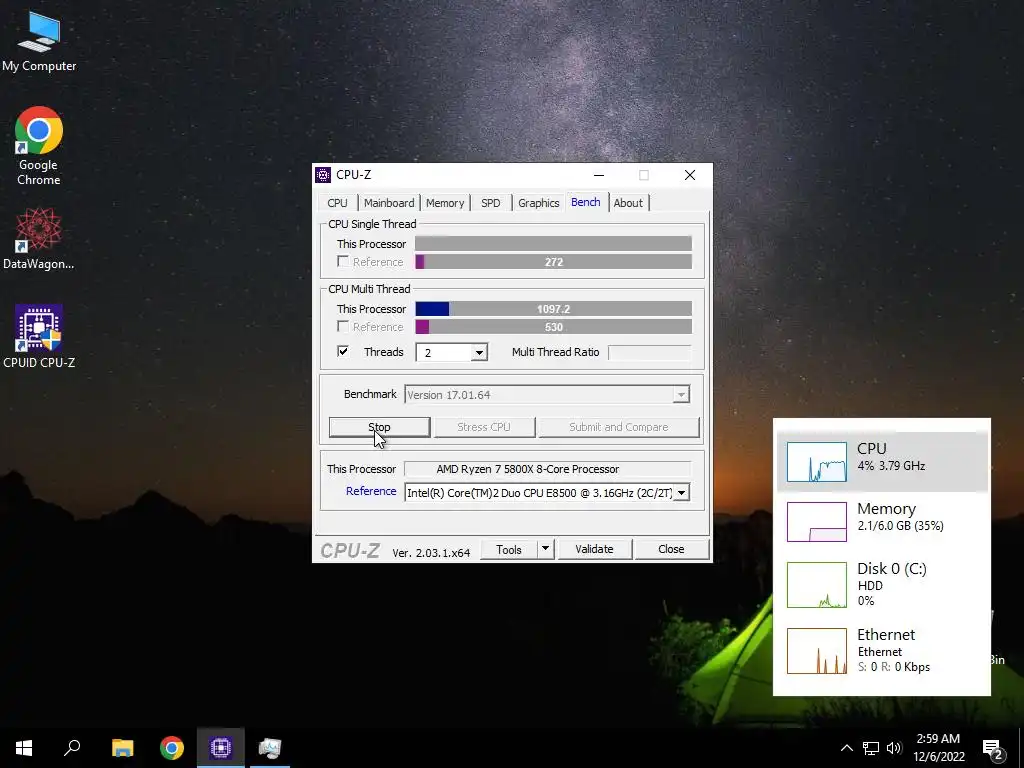Show hidden system tray icons
The image size is (1024, 768).
(846, 748)
